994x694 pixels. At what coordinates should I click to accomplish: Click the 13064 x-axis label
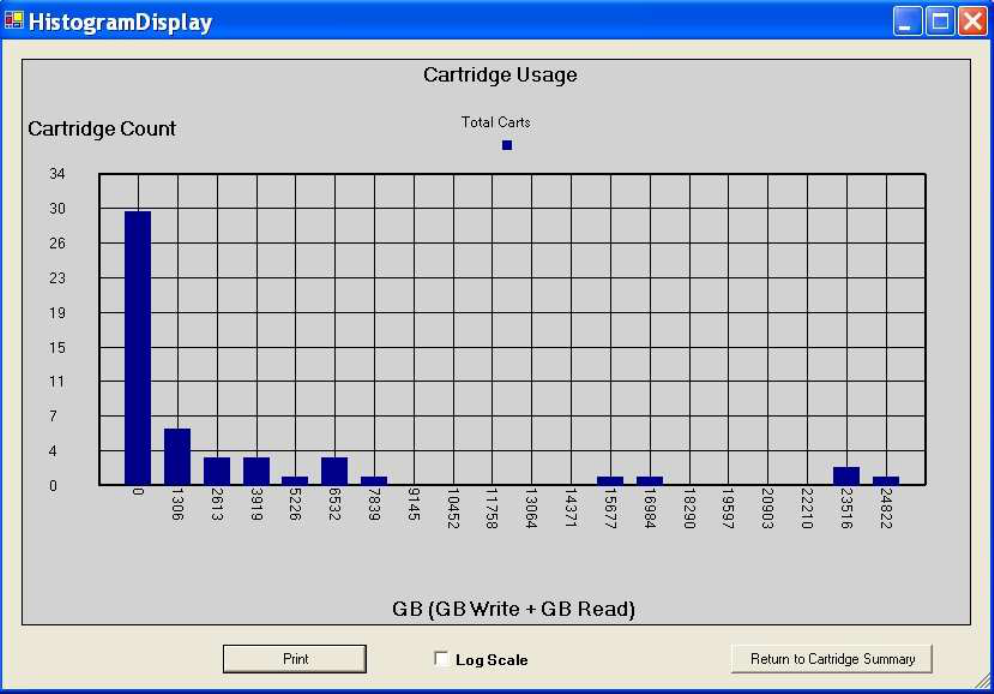coord(531,508)
